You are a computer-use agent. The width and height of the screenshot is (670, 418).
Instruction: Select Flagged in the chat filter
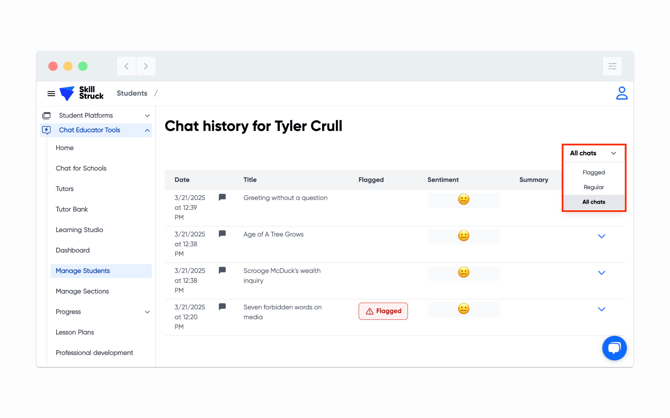593,172
